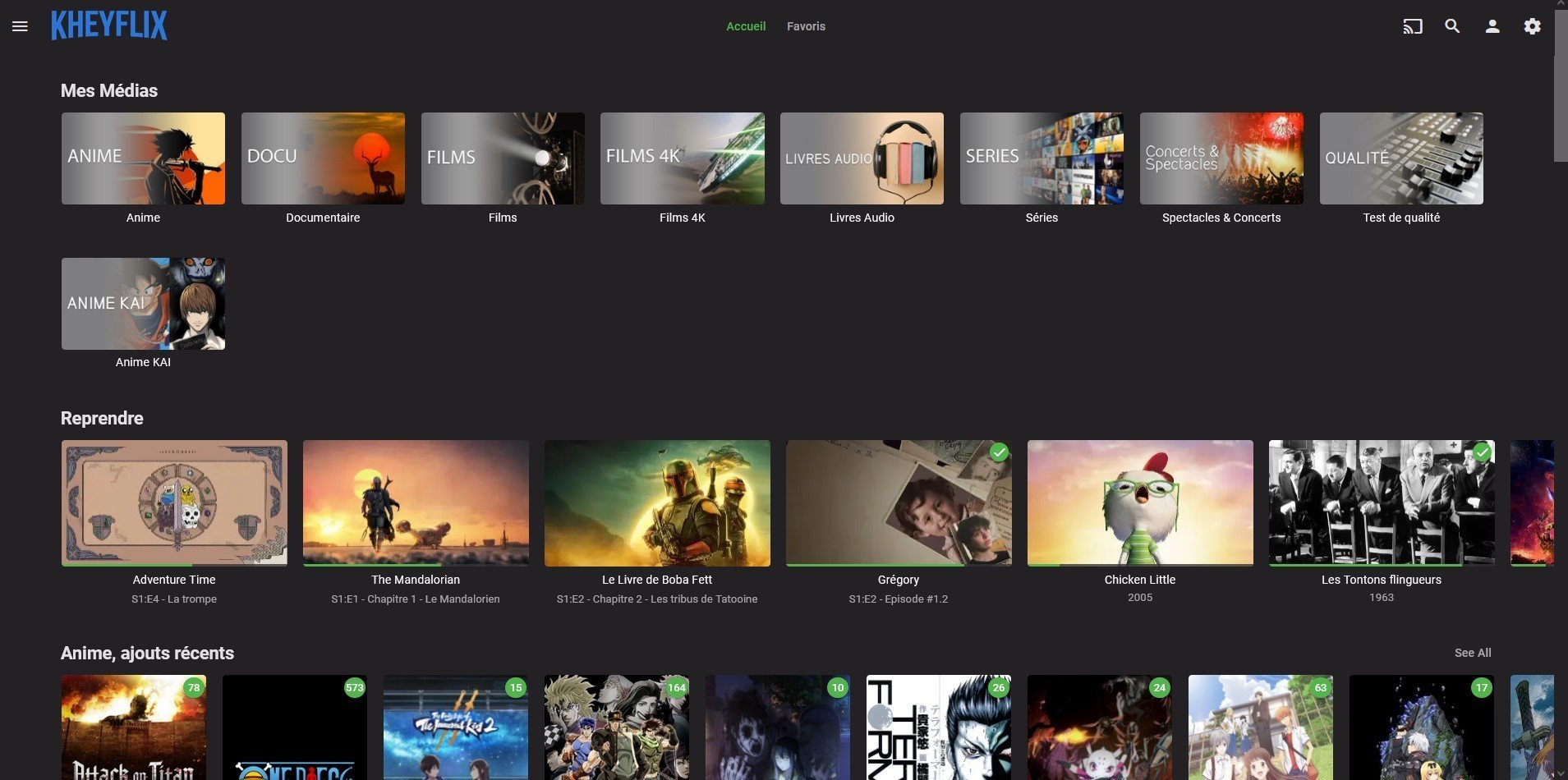Click the 17 unwatched count badge

click(1482, 688)
